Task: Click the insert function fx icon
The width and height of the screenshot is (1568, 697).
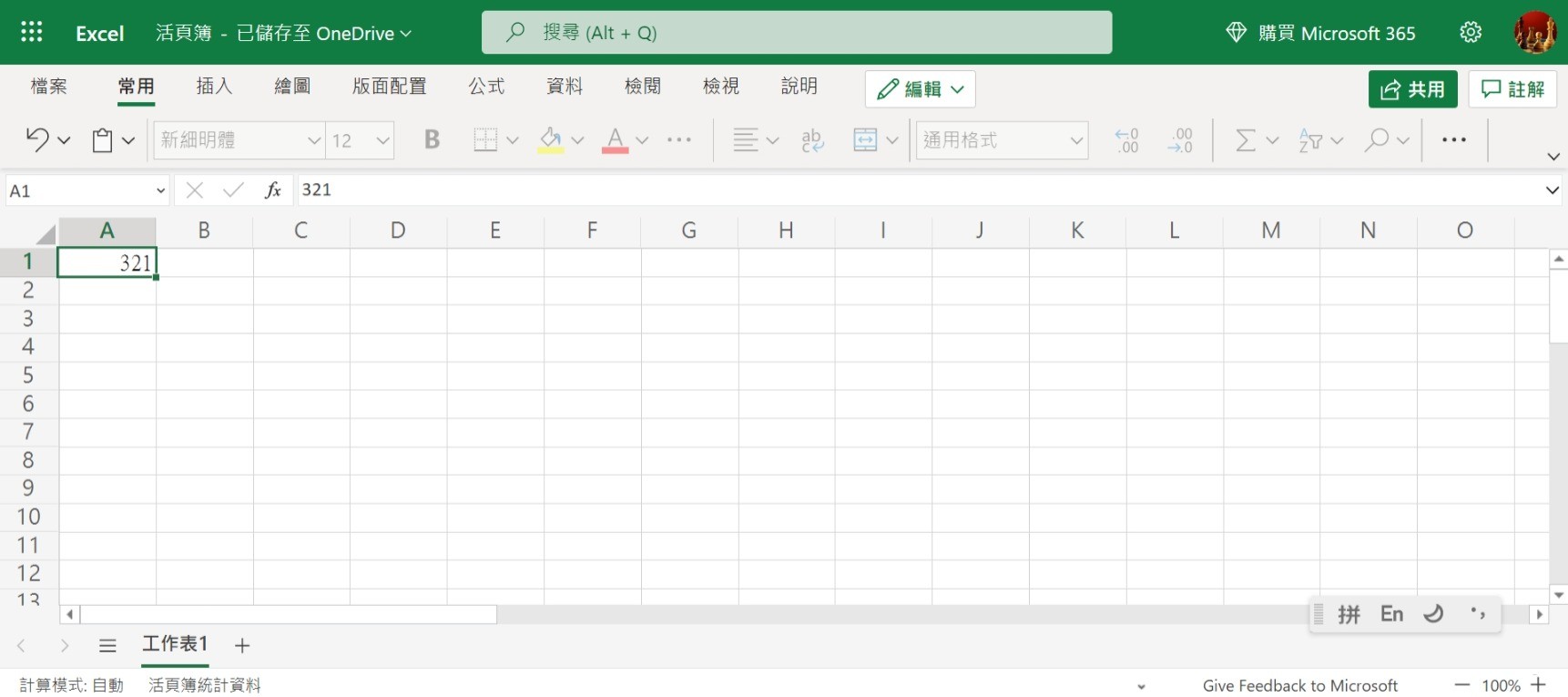Action: pos(272,190)
